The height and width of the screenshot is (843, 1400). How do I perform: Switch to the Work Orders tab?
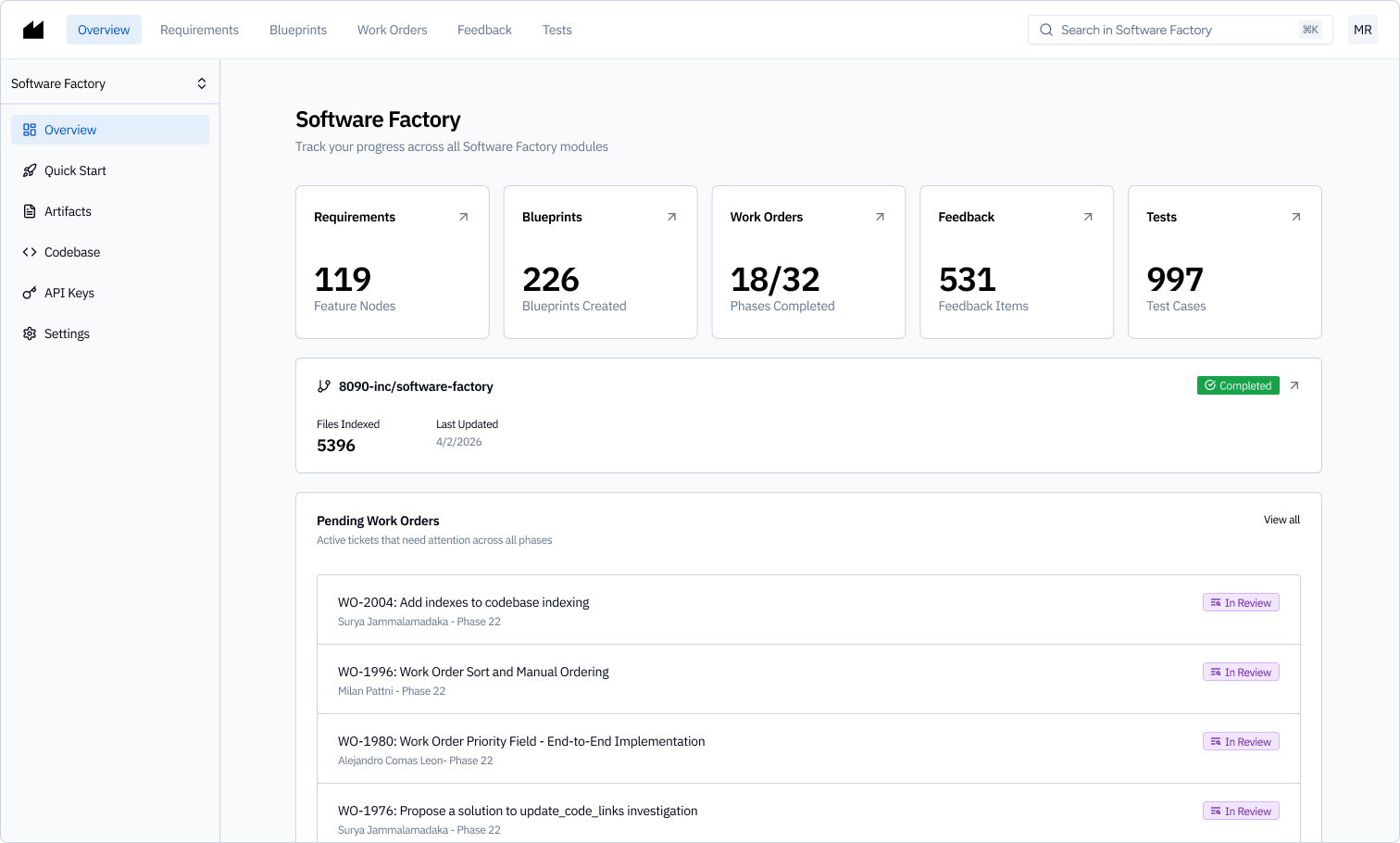[x=392, y=29]
